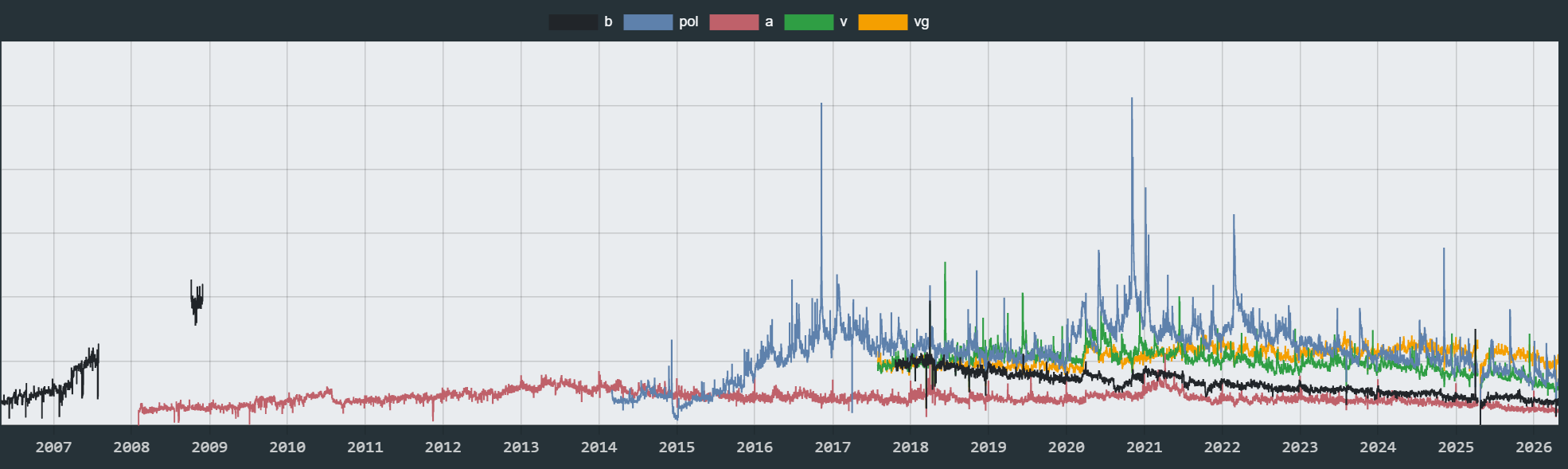Click the 'v' legend label text
The image size is (1568, 469).
tap(844, 22)
